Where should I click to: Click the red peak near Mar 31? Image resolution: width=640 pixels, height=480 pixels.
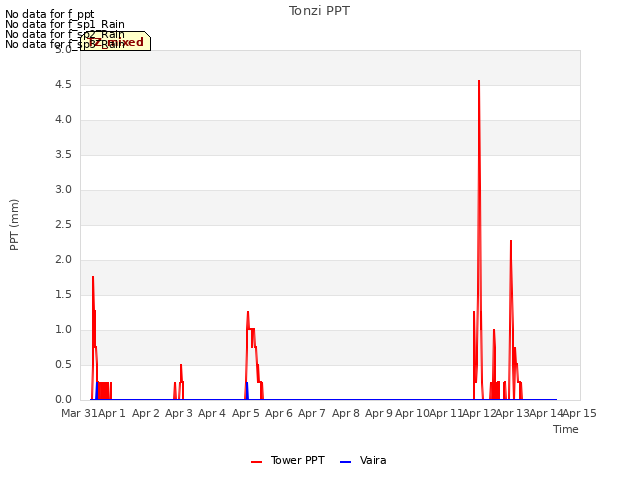93,278
